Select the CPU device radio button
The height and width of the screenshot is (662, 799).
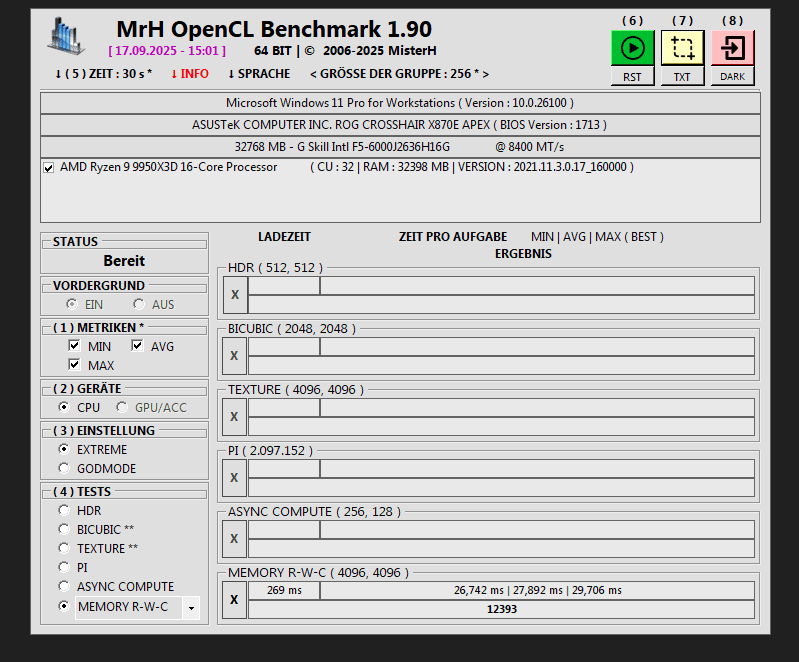tap(64, 407)
